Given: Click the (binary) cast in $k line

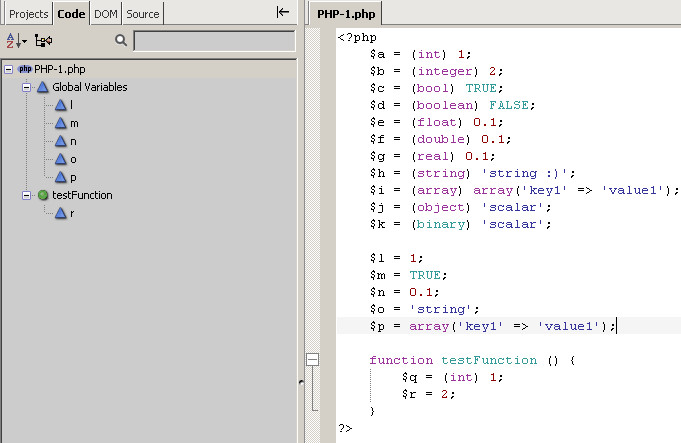Looking at the screenshot, I should click(x=440, y=224).
